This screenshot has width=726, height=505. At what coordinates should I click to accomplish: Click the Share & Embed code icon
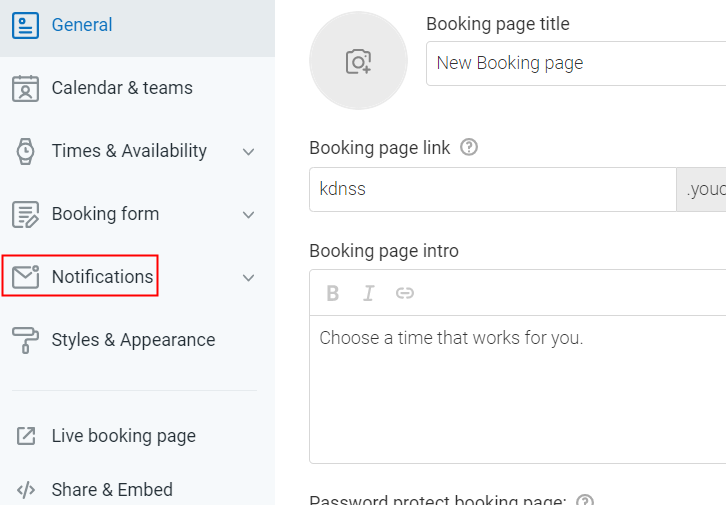click(x=26, y=490)
